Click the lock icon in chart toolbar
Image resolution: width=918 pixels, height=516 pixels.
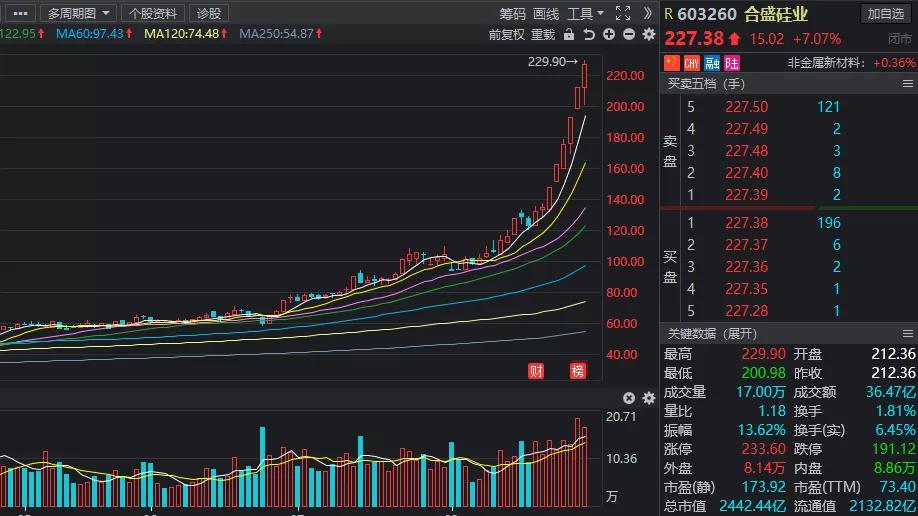(568, 35)
